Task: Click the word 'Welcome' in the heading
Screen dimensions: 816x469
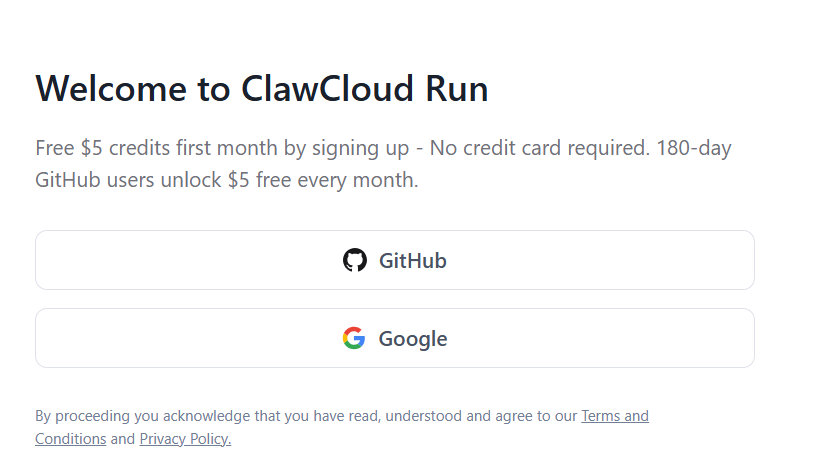Action: point(111,88)
